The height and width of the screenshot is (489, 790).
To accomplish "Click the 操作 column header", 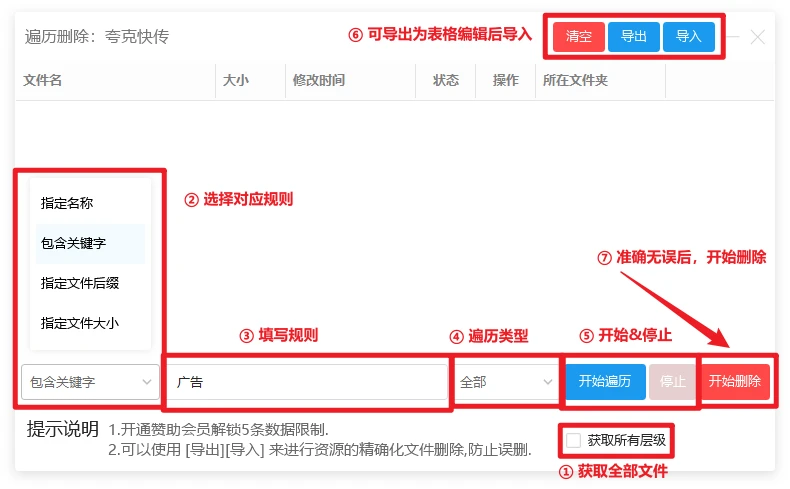I will [505, 81].
